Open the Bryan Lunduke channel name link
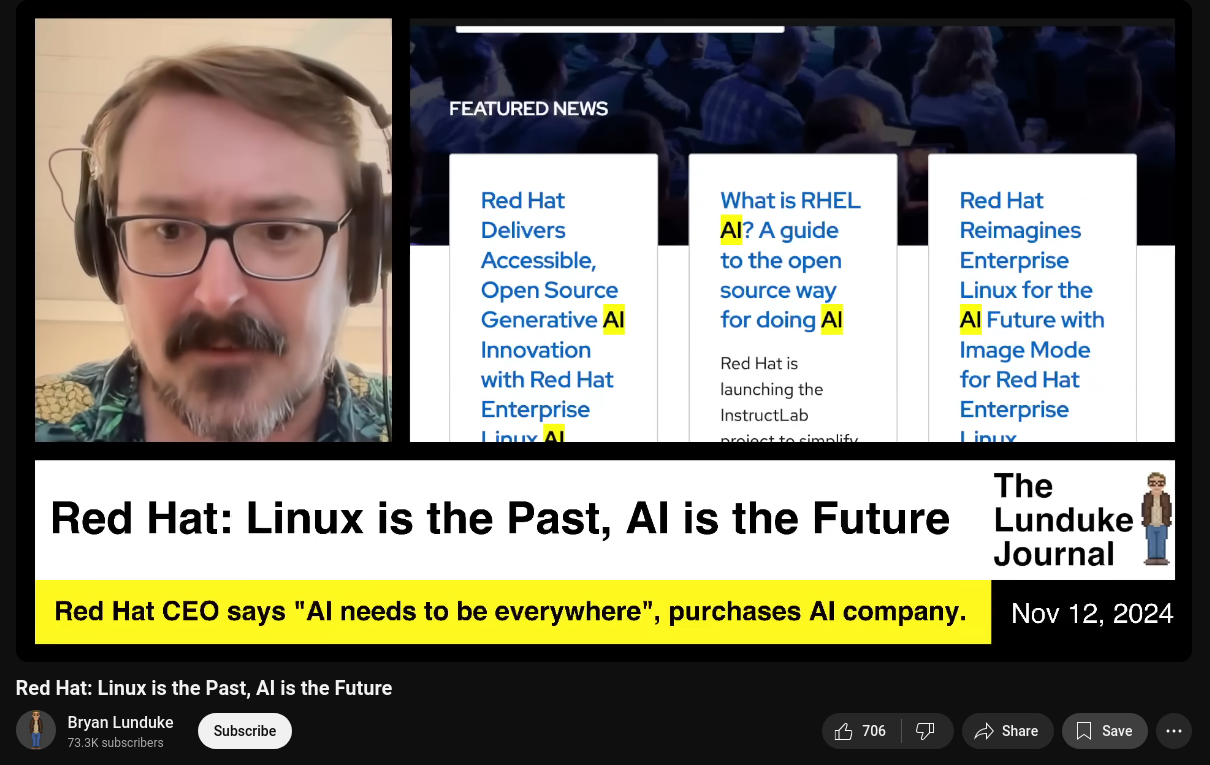The width and height of the screenshot is (1210, 765). tap(120, 722)
